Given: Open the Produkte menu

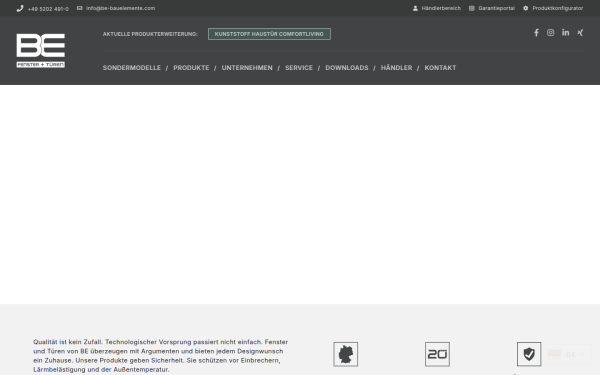Looking at the screenshot, I should (191, 68).
